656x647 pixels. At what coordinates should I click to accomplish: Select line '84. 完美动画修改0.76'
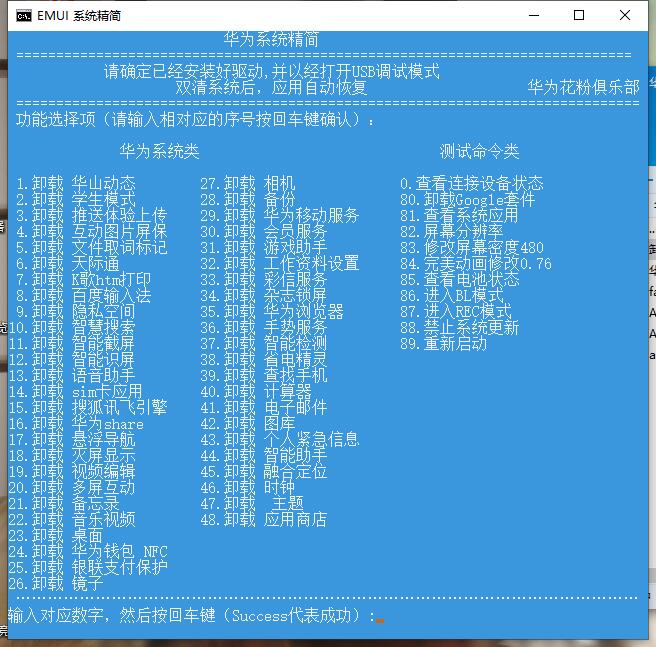click(476, 264)
